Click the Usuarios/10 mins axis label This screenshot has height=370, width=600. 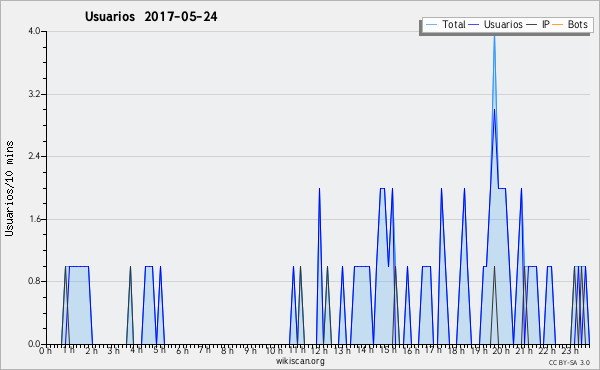coord(9,188)
